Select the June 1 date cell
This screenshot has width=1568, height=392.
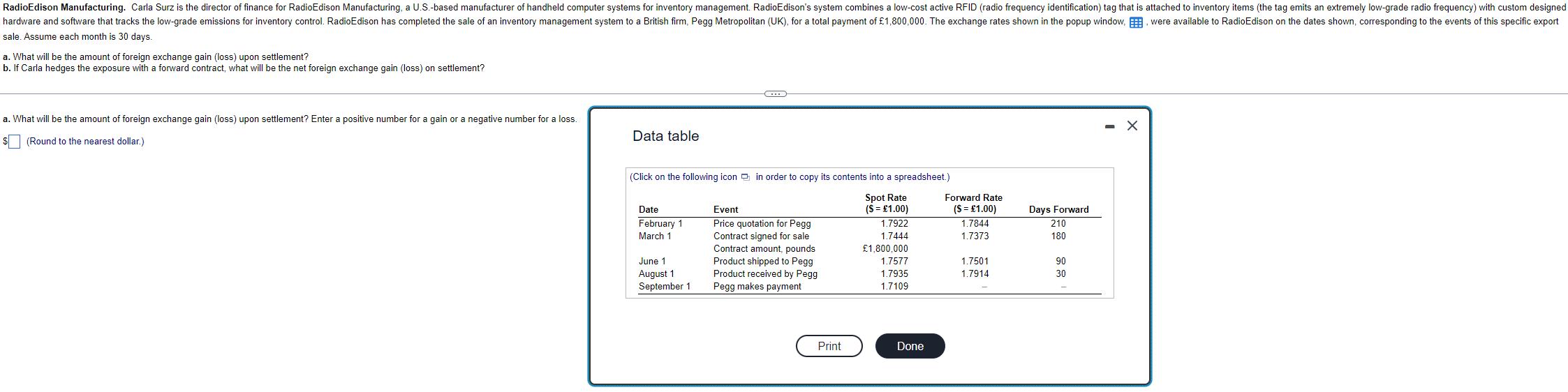pyautogui.click(x=652, y=262)
